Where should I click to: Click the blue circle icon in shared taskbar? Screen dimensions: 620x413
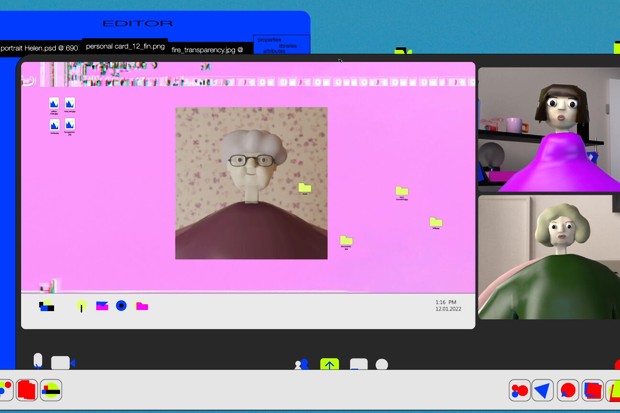(121, 306)
